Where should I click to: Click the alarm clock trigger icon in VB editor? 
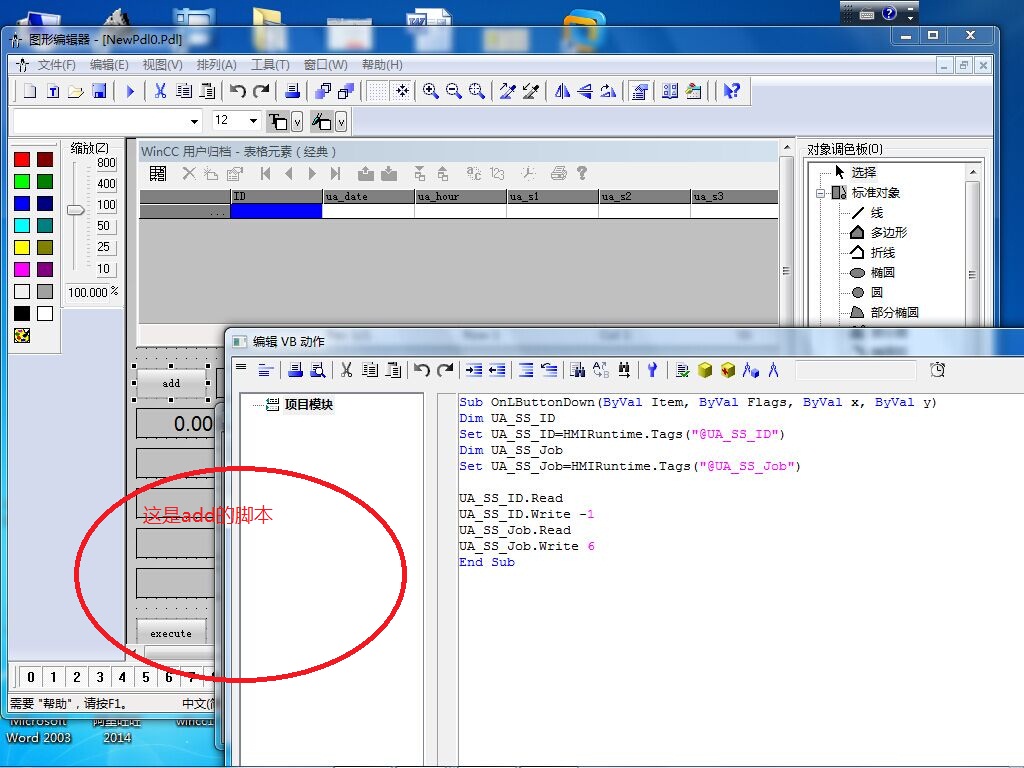937,370
